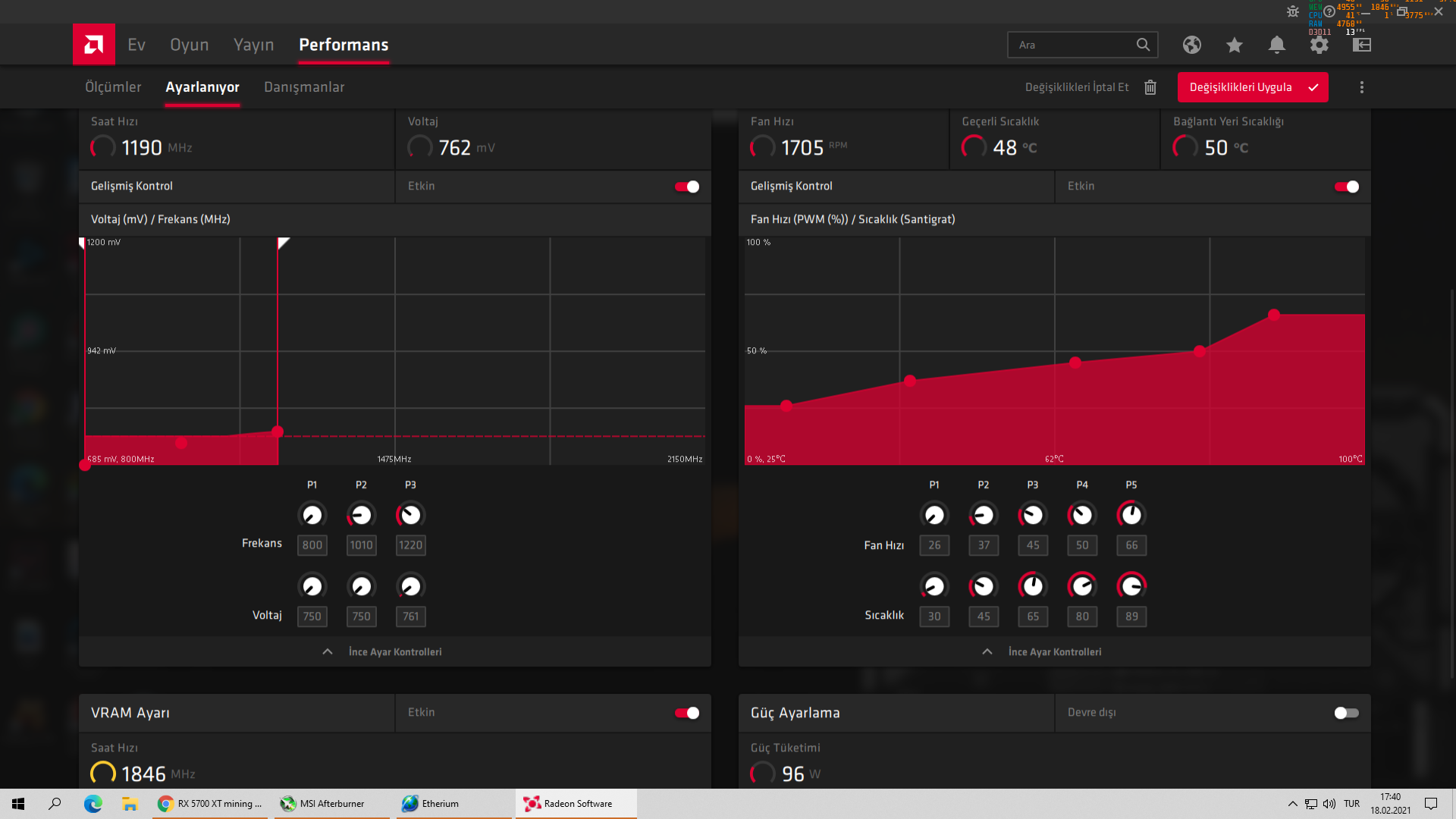Open notifications bell icon
This screenshot has height=819, width=1456.
click(1276, 45)
